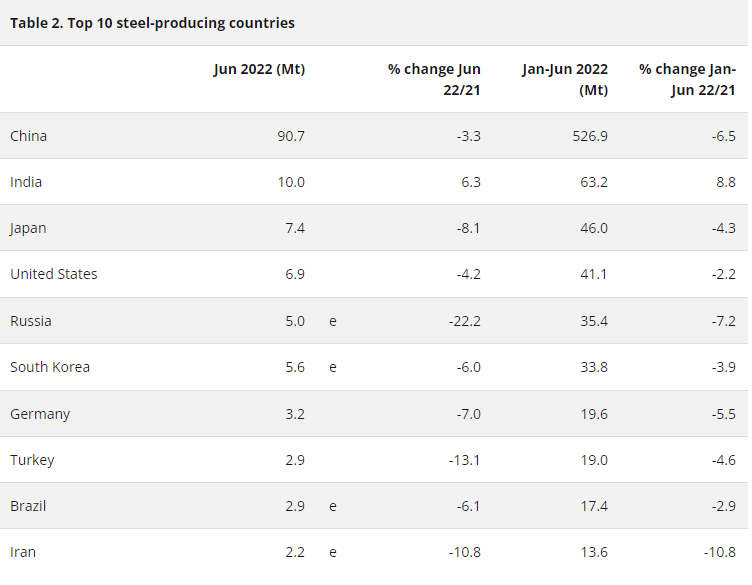Click the Japan country cell

point(28,228)
